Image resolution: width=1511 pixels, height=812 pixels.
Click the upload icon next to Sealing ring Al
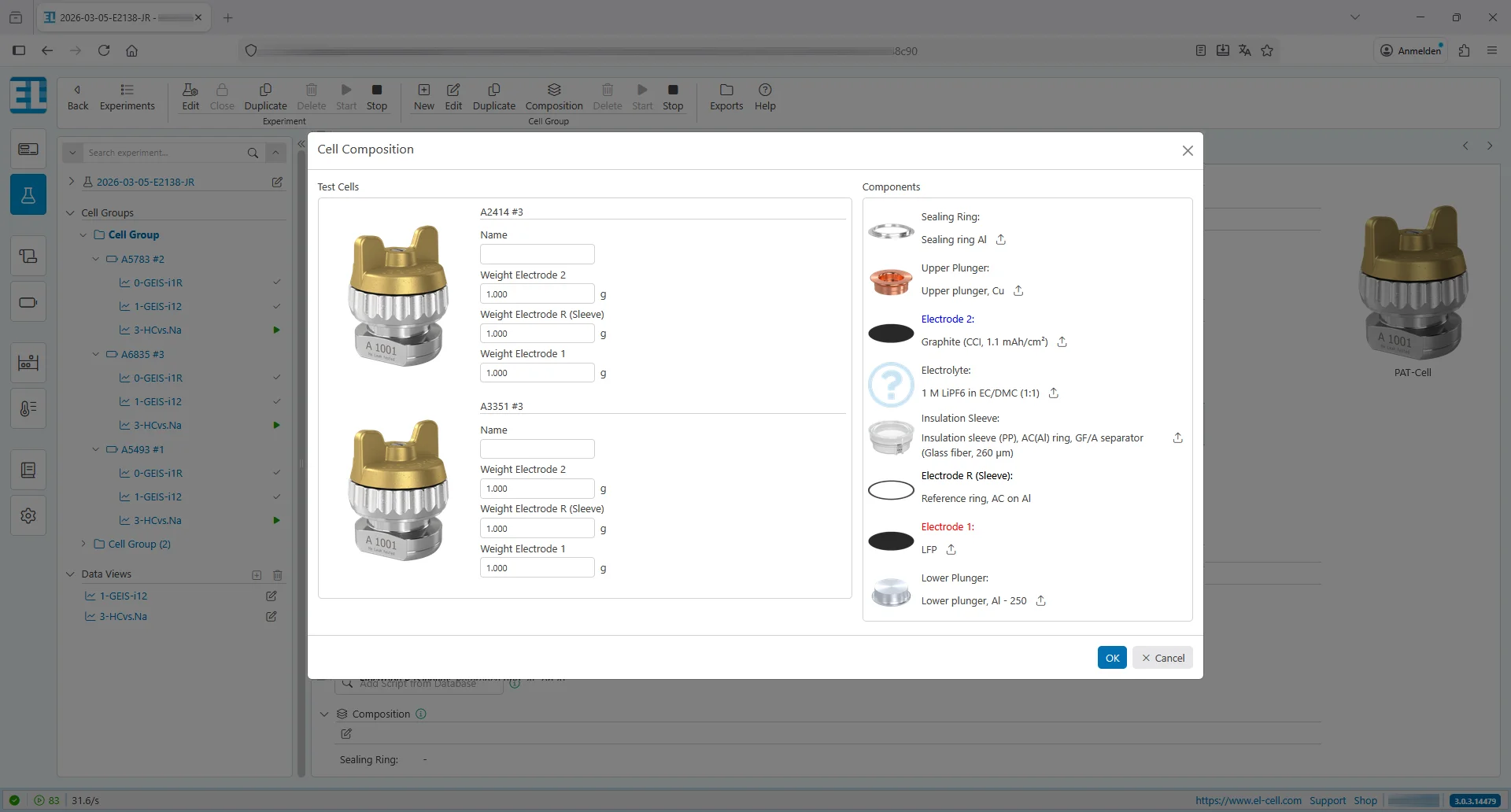1000,239
